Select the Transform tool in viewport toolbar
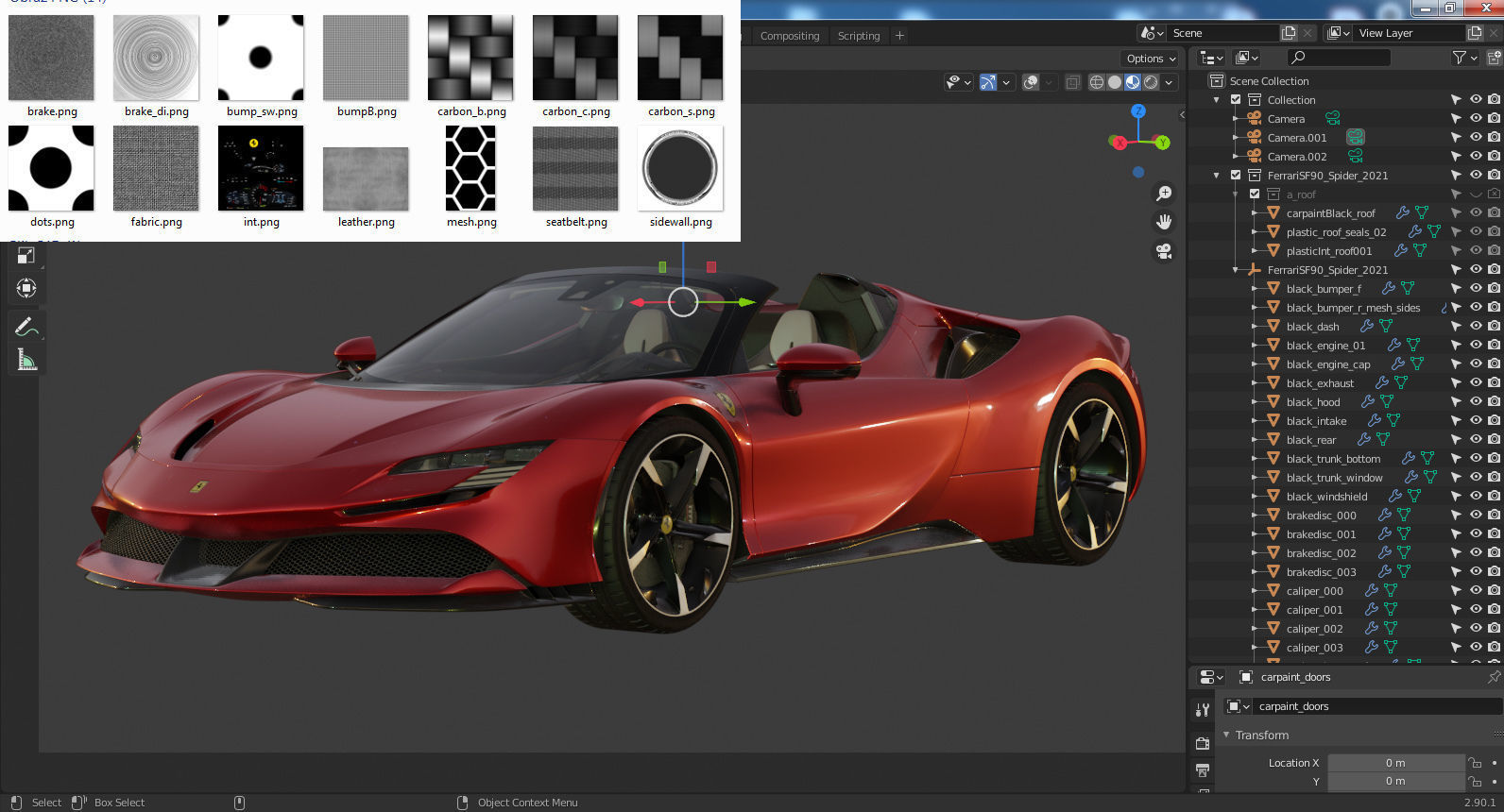The width and height of the screenshot is (1504, 812). point(26,288)
